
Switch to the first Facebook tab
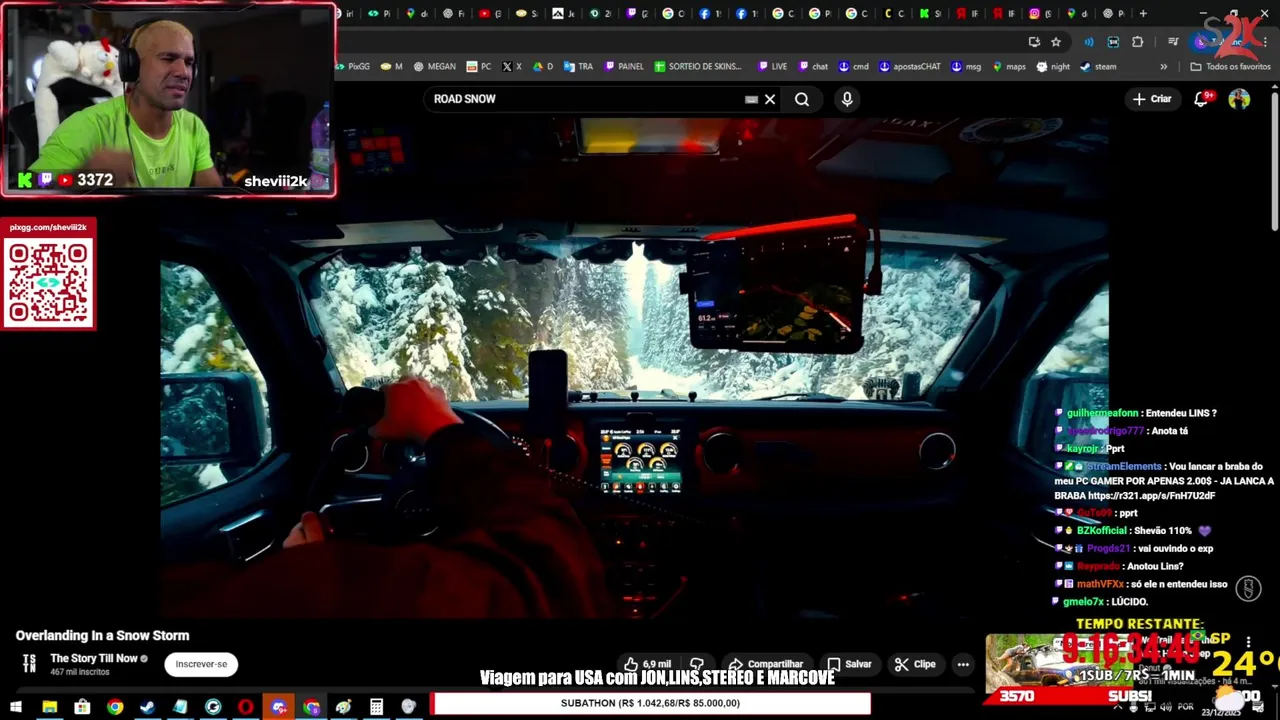pyautogui.click(x=710, y=14)
